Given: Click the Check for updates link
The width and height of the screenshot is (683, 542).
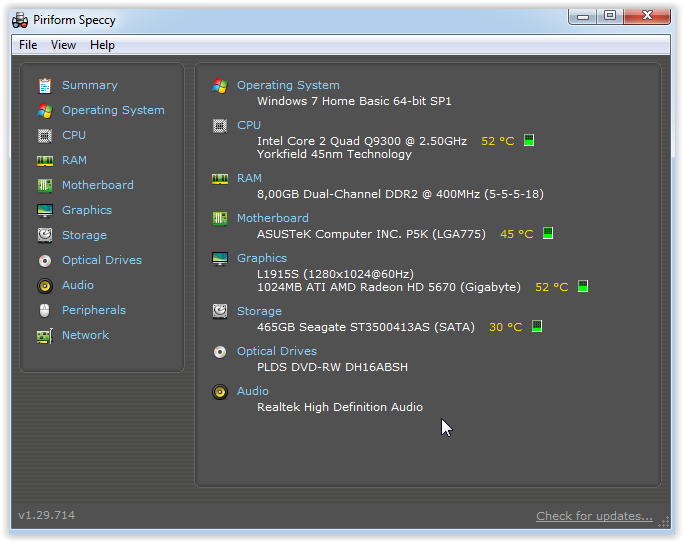Looking at the screenshot, I should click(594, 516).
